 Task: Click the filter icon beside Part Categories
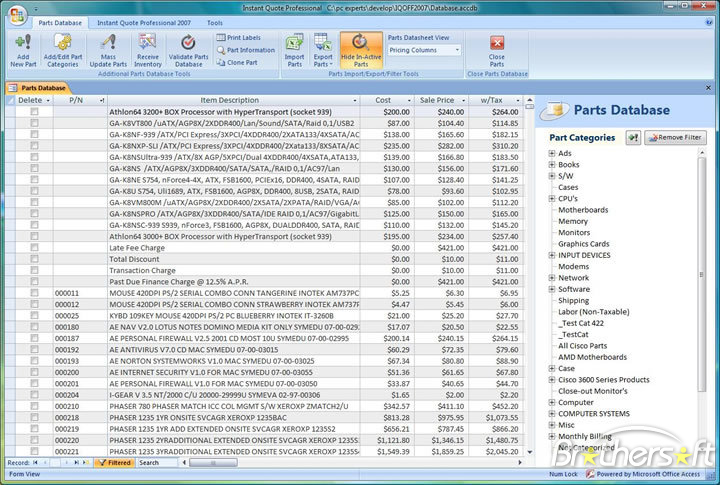click(x=633, y=137)
